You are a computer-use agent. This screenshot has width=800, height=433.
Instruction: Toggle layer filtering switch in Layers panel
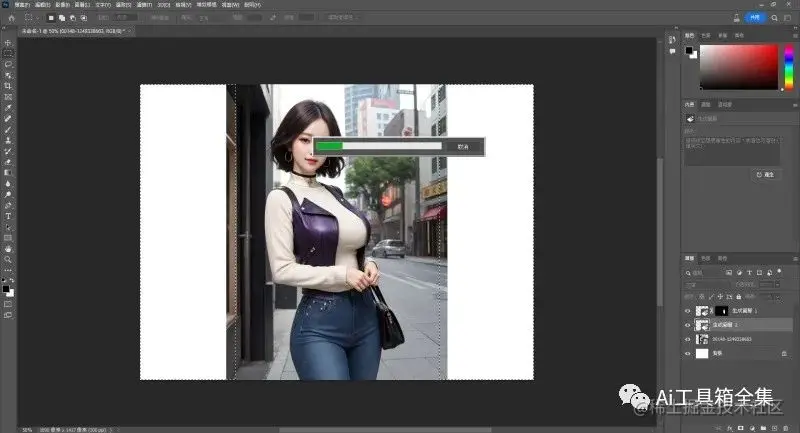(x=779, y=272)
